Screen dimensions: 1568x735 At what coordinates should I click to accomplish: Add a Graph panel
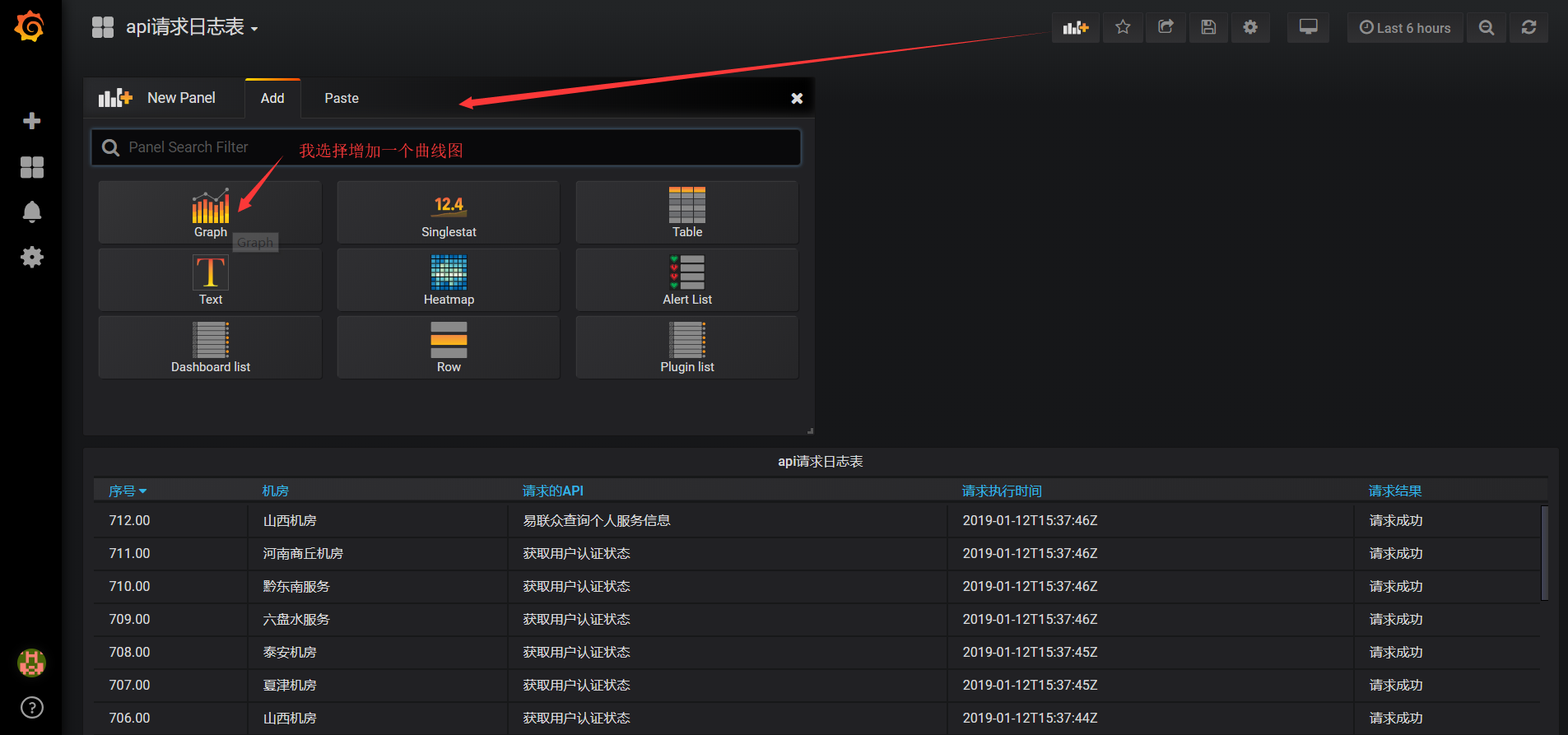(210, 212)
